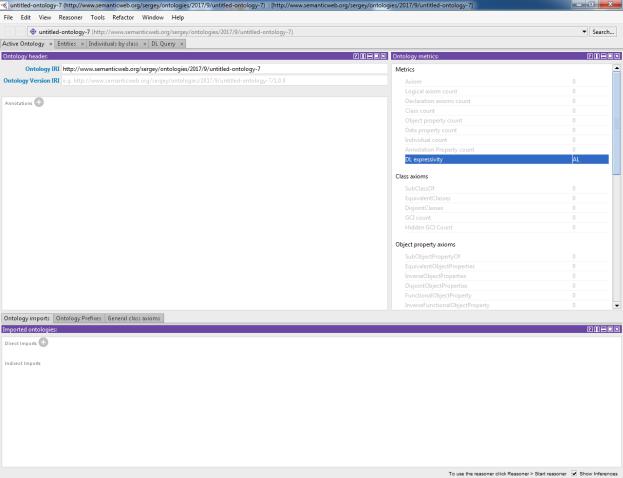Viewport: 623px width, 478px height.
Task: Click the Search... button
Action: click(604, 32)
